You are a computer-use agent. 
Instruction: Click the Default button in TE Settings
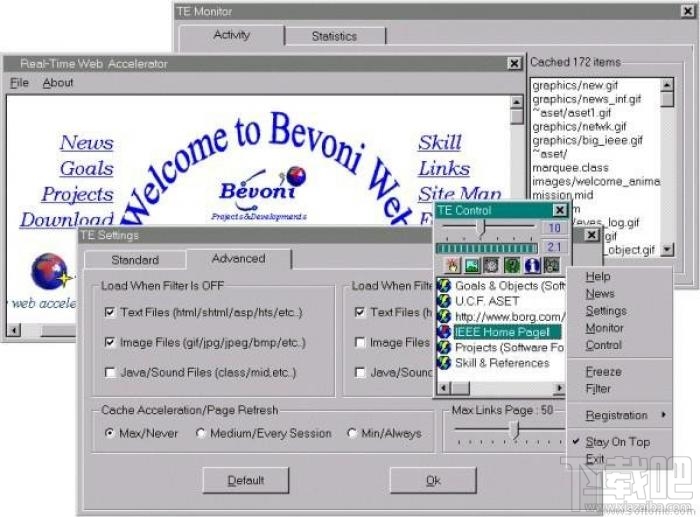click(246, 480)
